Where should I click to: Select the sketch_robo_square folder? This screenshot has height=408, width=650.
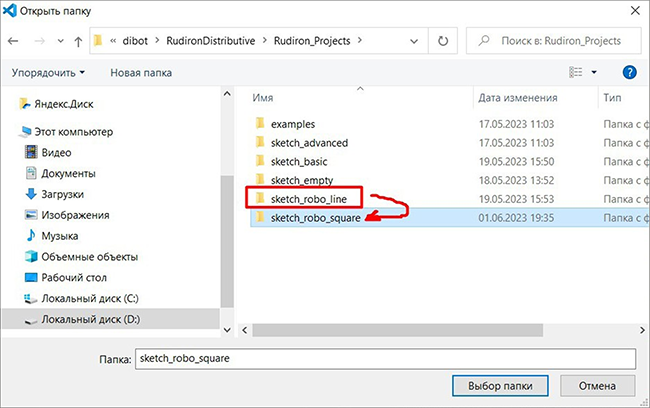click(x=315, y=218)
